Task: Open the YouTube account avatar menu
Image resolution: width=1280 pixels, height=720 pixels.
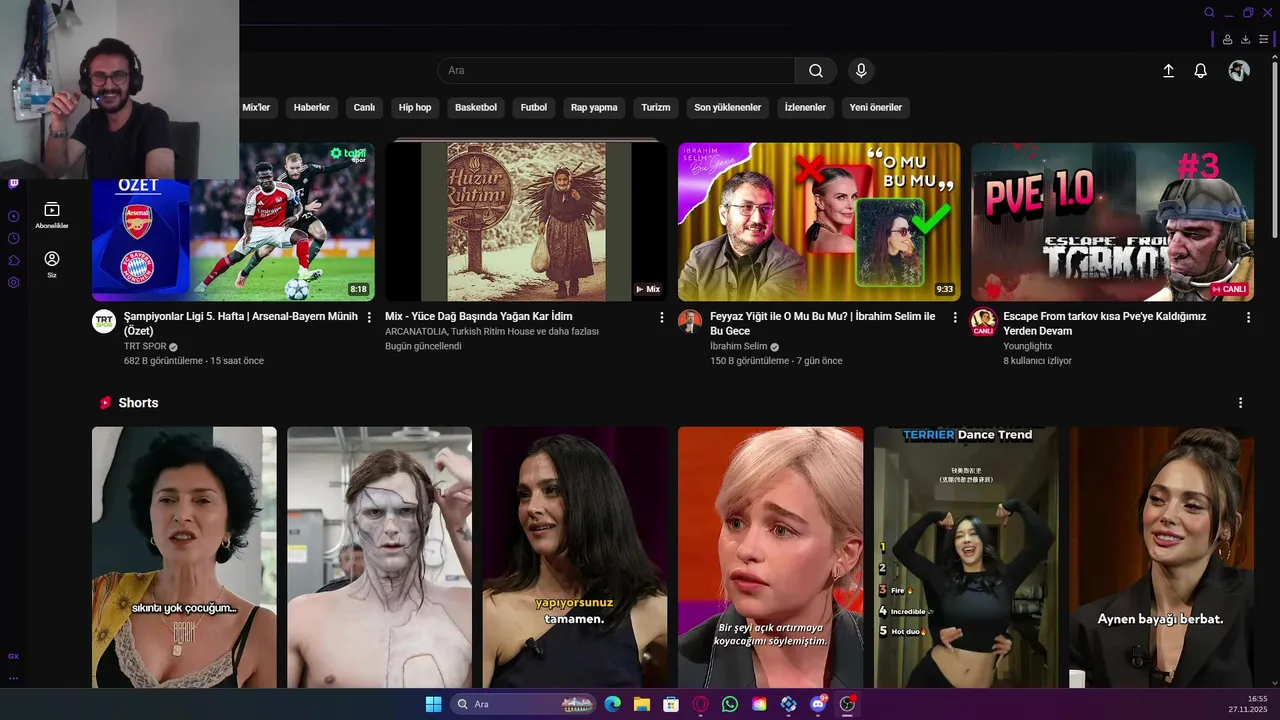Action: (1239, 71)
